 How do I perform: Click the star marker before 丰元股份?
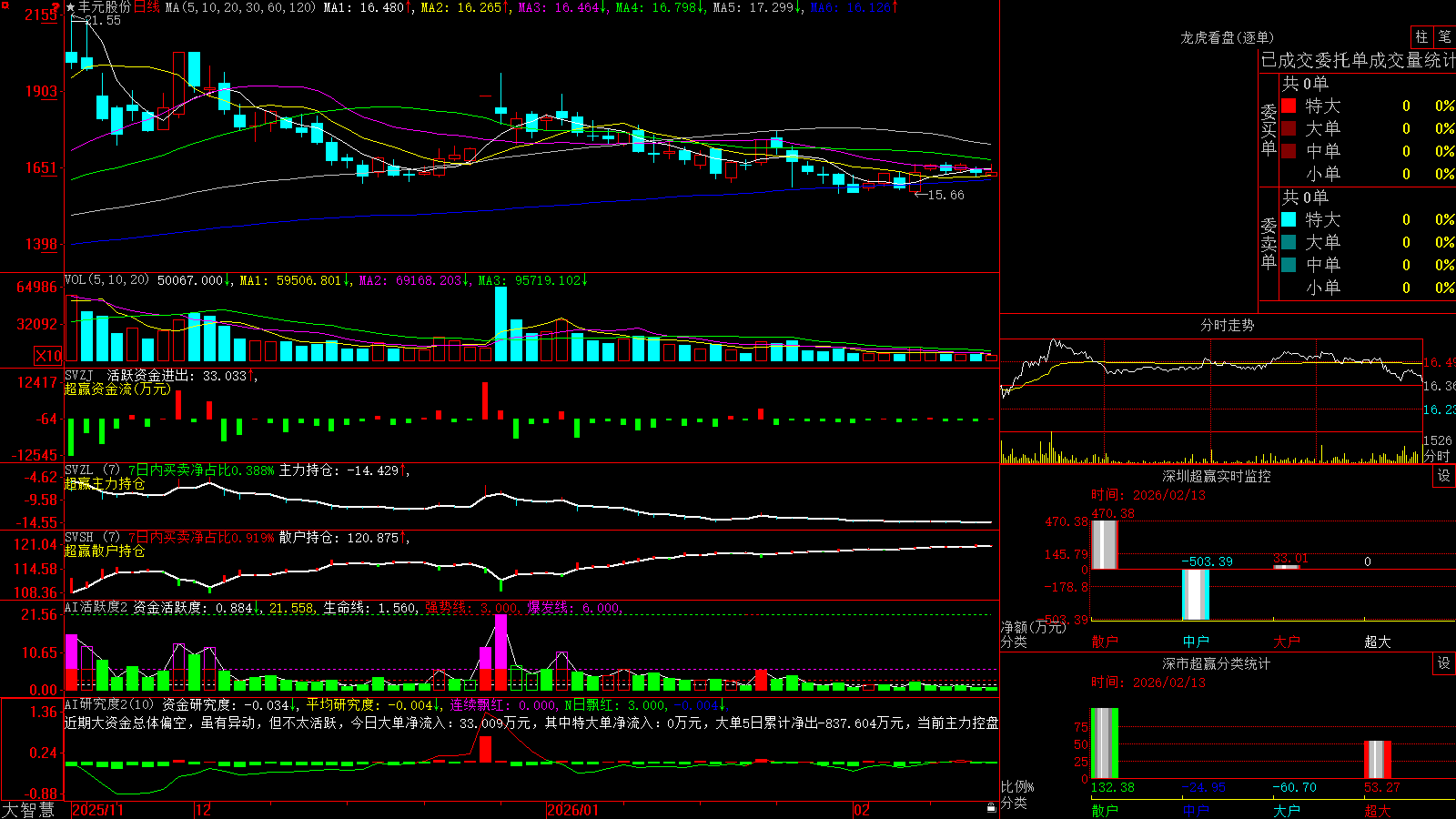pyautogui.click(x=70, y=7)
